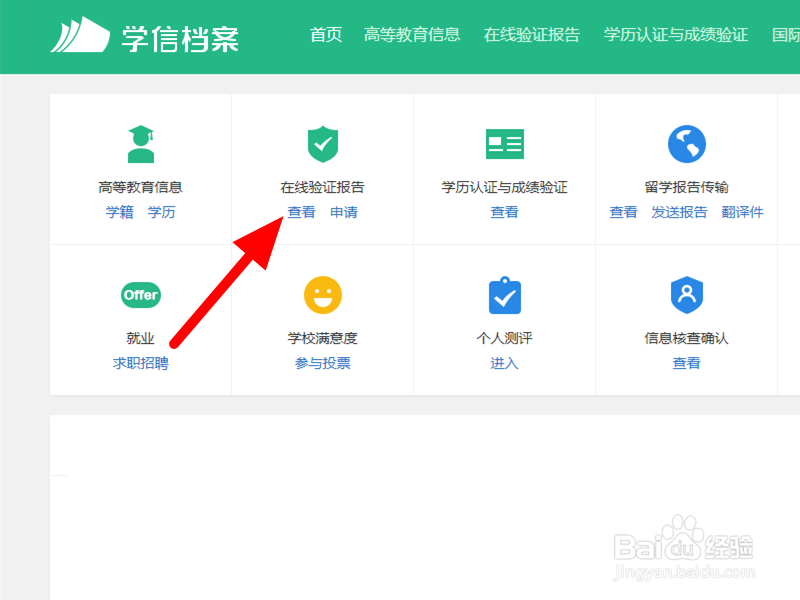Image resolution: width=800 pixels, height=600 pixels.
Task: Click the clipboard checkmark icon above 个人测评
Action: 504,295
